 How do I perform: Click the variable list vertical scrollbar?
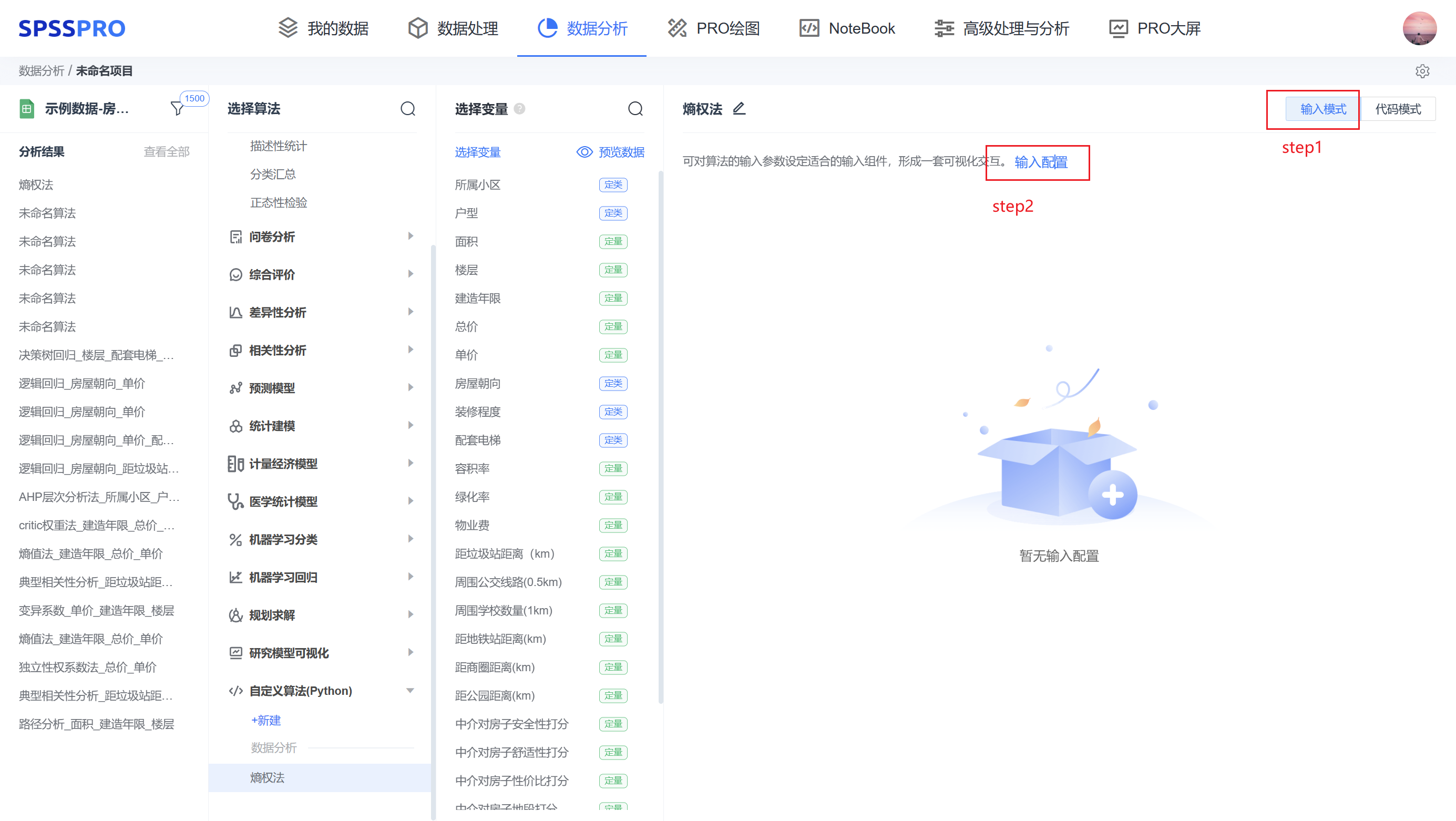coord(660,437)
